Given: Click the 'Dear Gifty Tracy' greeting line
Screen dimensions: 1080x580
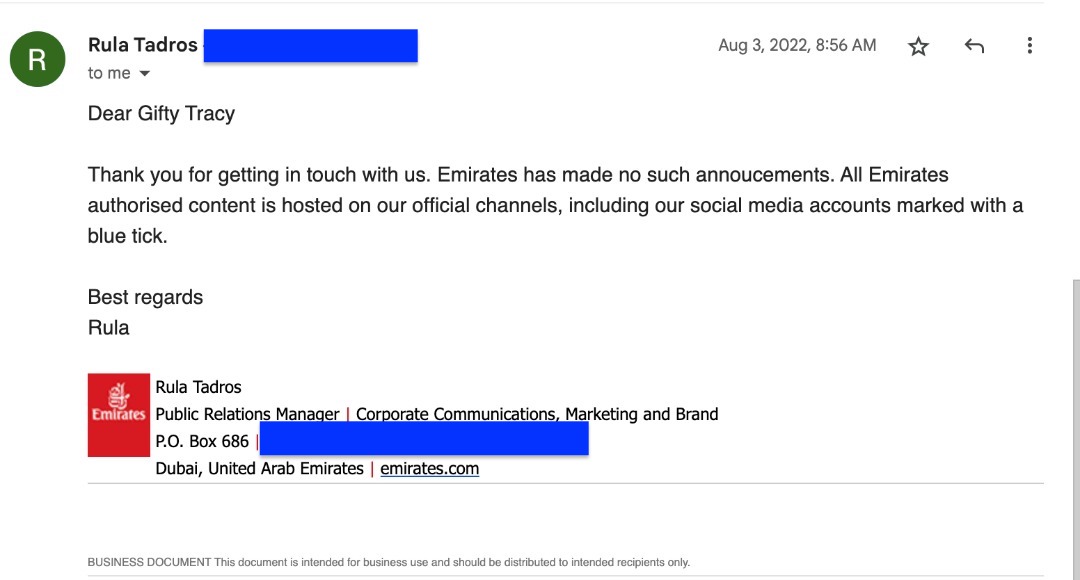Looking at the screenshot, I should coord(161,113).
